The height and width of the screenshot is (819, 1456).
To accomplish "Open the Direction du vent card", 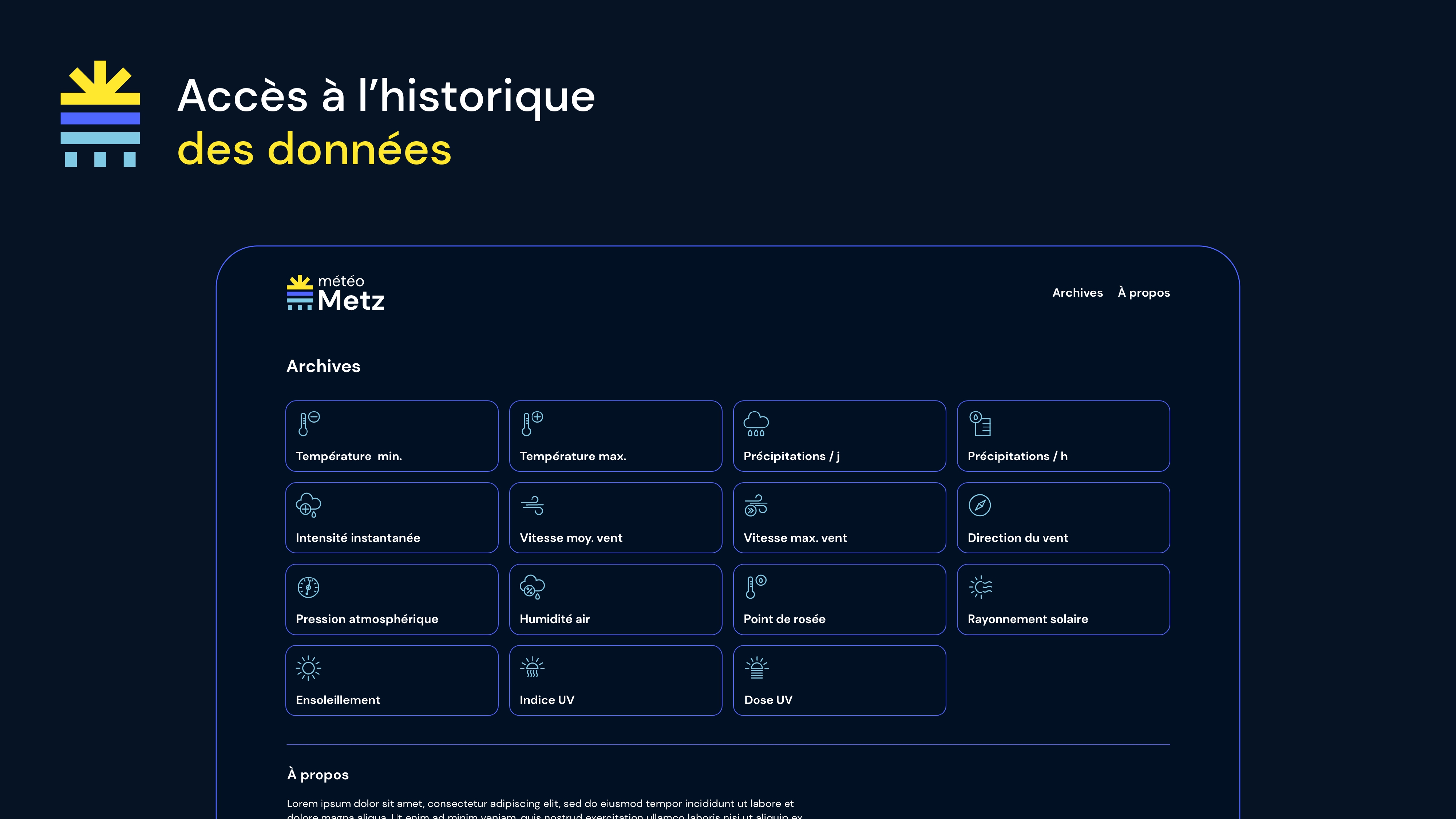I will pos(1063,518).
